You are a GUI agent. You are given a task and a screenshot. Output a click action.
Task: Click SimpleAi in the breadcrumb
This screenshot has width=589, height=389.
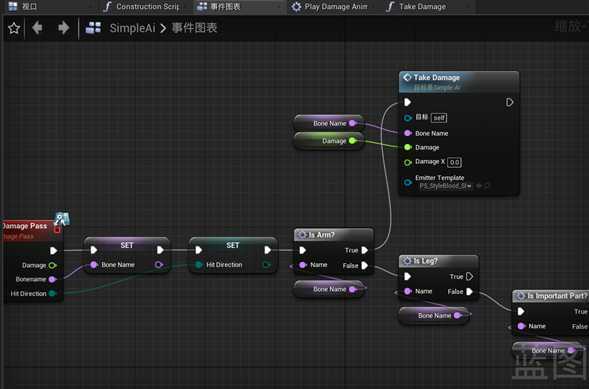[x=132, y=28]
